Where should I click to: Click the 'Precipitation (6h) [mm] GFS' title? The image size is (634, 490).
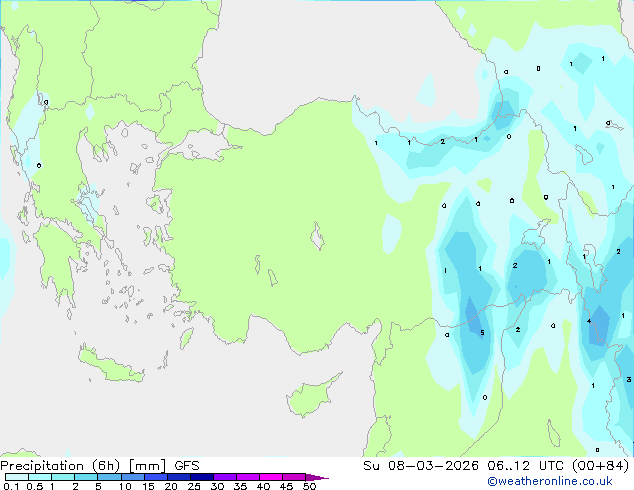point(100,465)
